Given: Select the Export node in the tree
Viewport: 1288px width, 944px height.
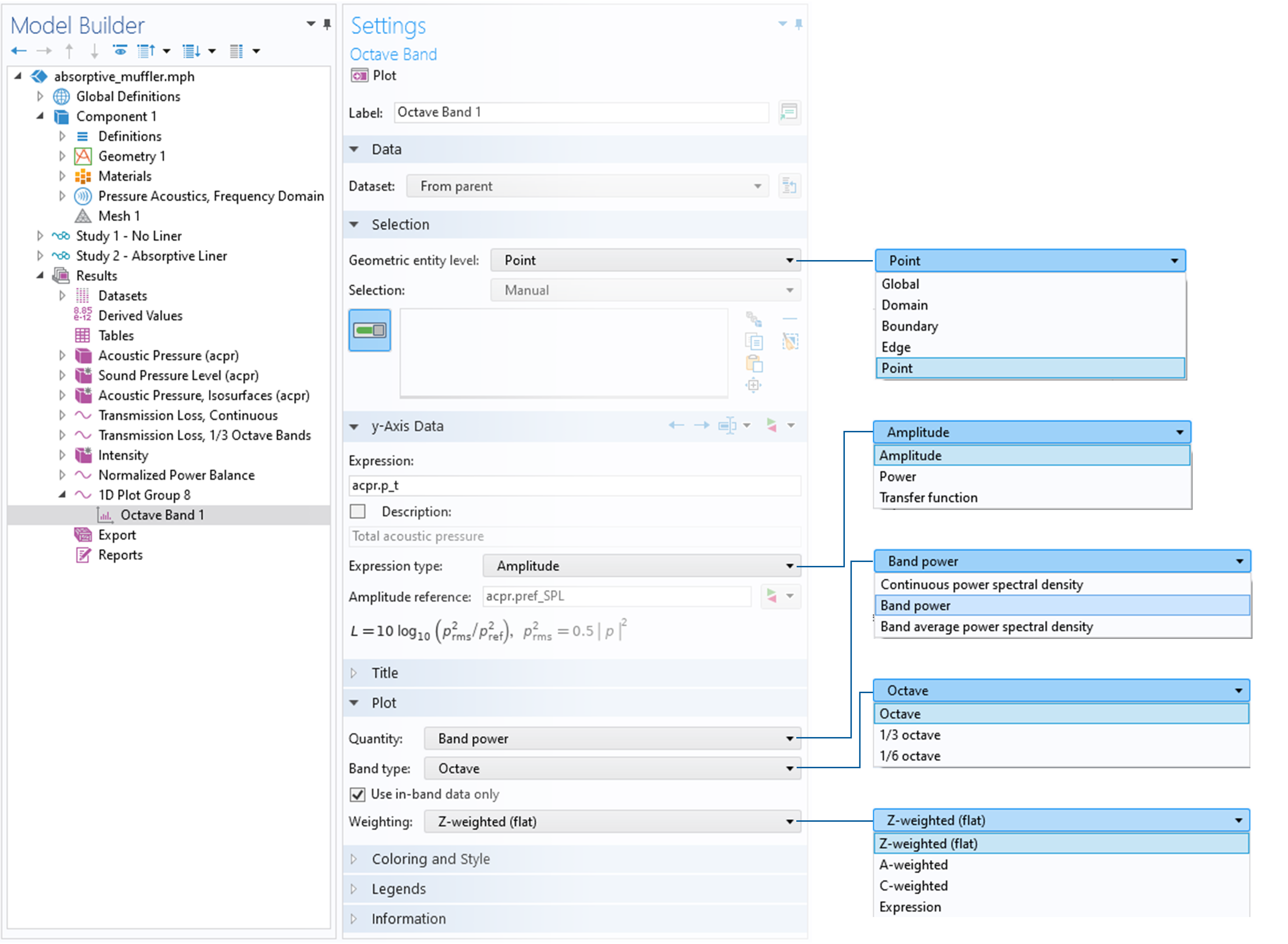Looking at the screenshot, I should [x=117, y=535].
